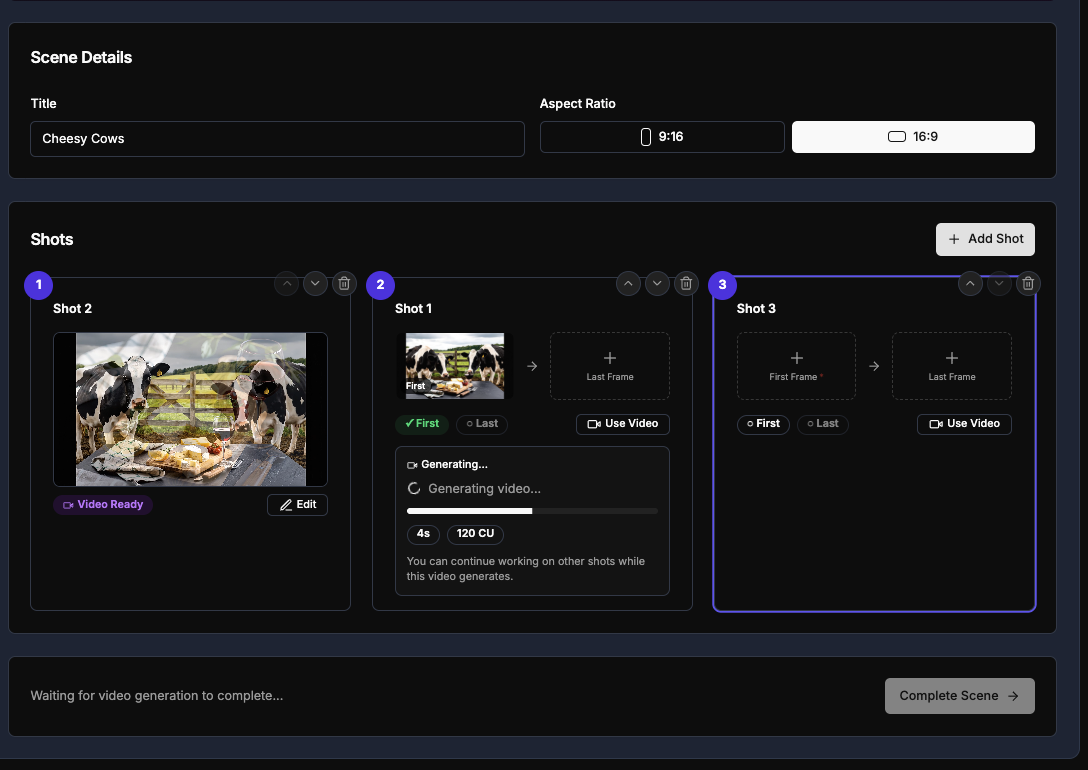Click the video generation progress bar
This screenshot has width=1088, height=770.
click(x=532, y=511)
